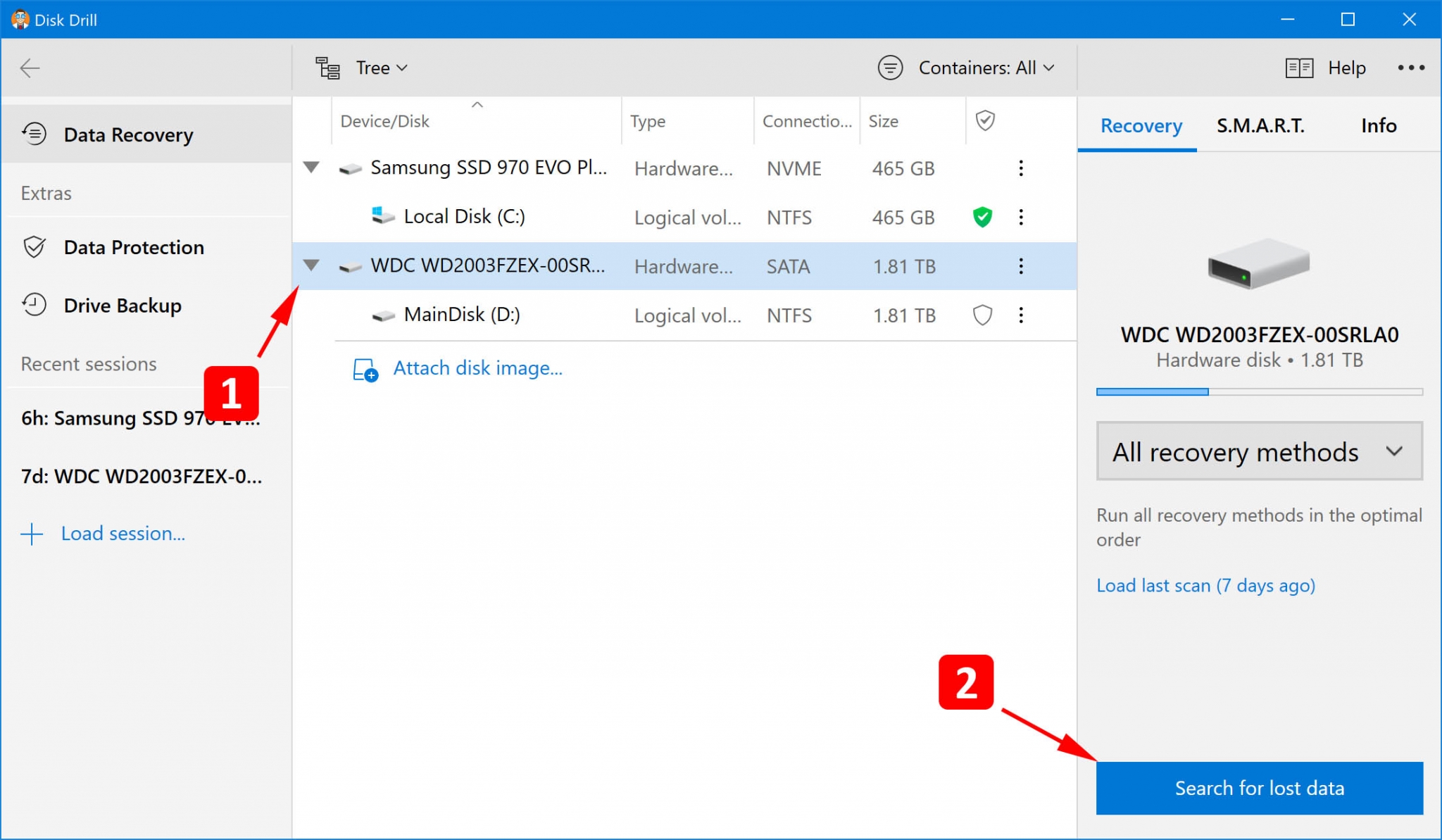
Task: Click the Samsung SSD drive icon
Action: click(350, 169)
